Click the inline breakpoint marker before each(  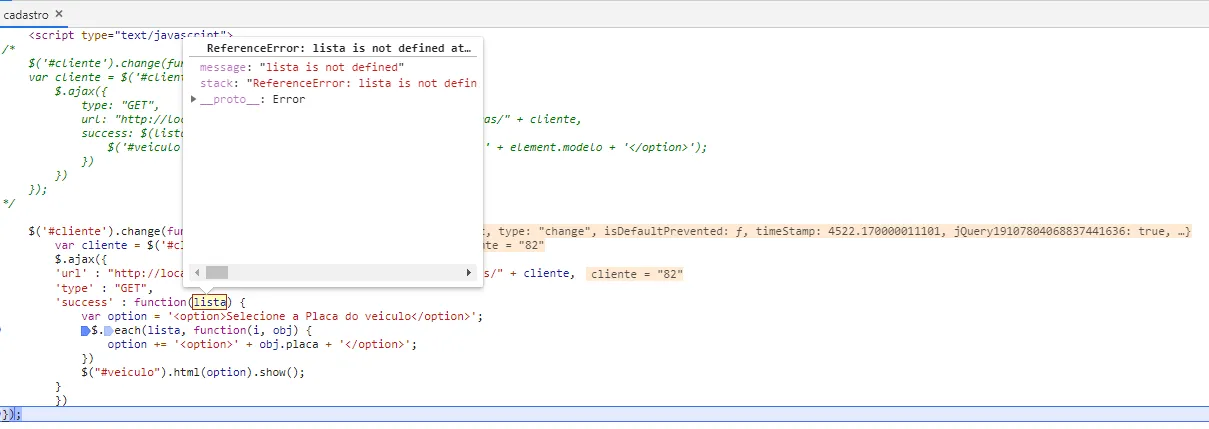pos(108,330)
